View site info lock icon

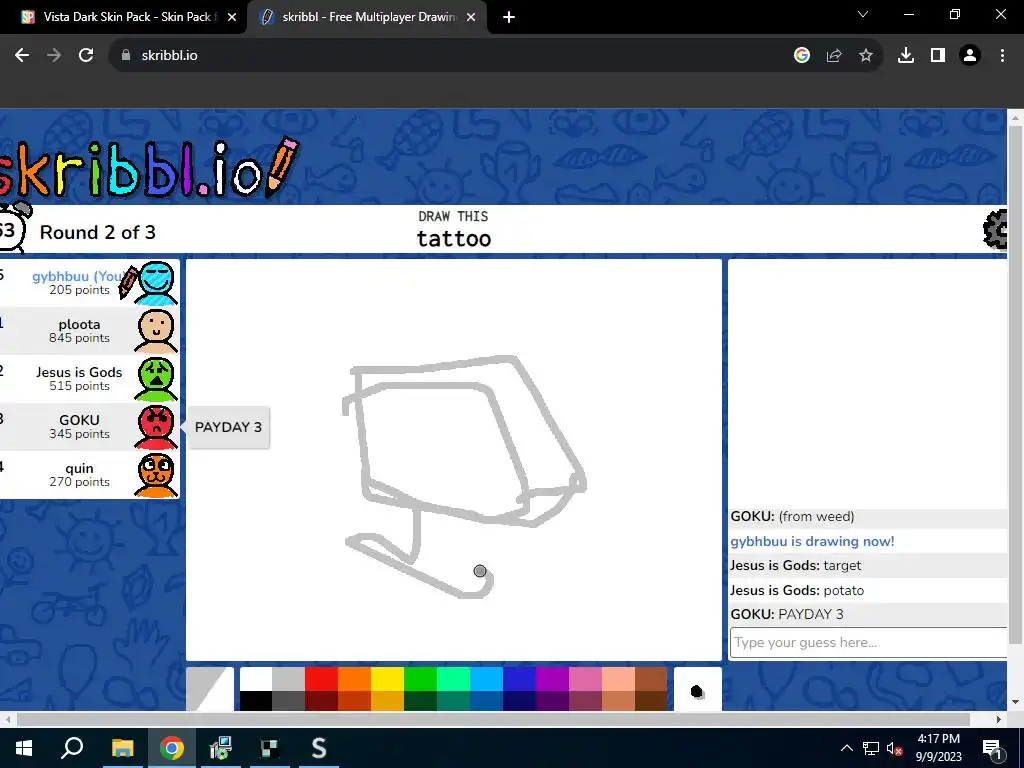coord(126,56)
